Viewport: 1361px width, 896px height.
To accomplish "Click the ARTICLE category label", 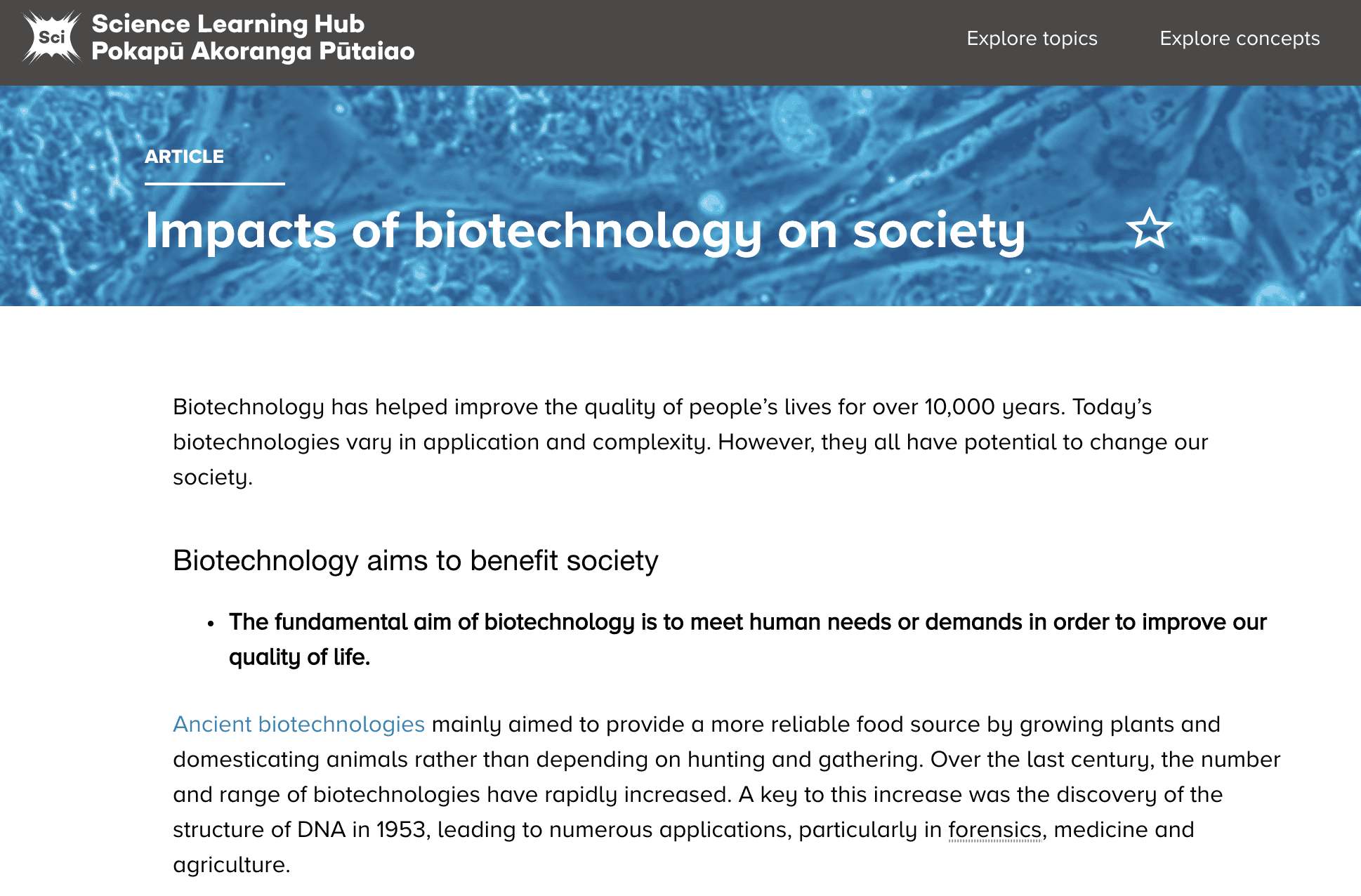I will click(x=184, y=157).
